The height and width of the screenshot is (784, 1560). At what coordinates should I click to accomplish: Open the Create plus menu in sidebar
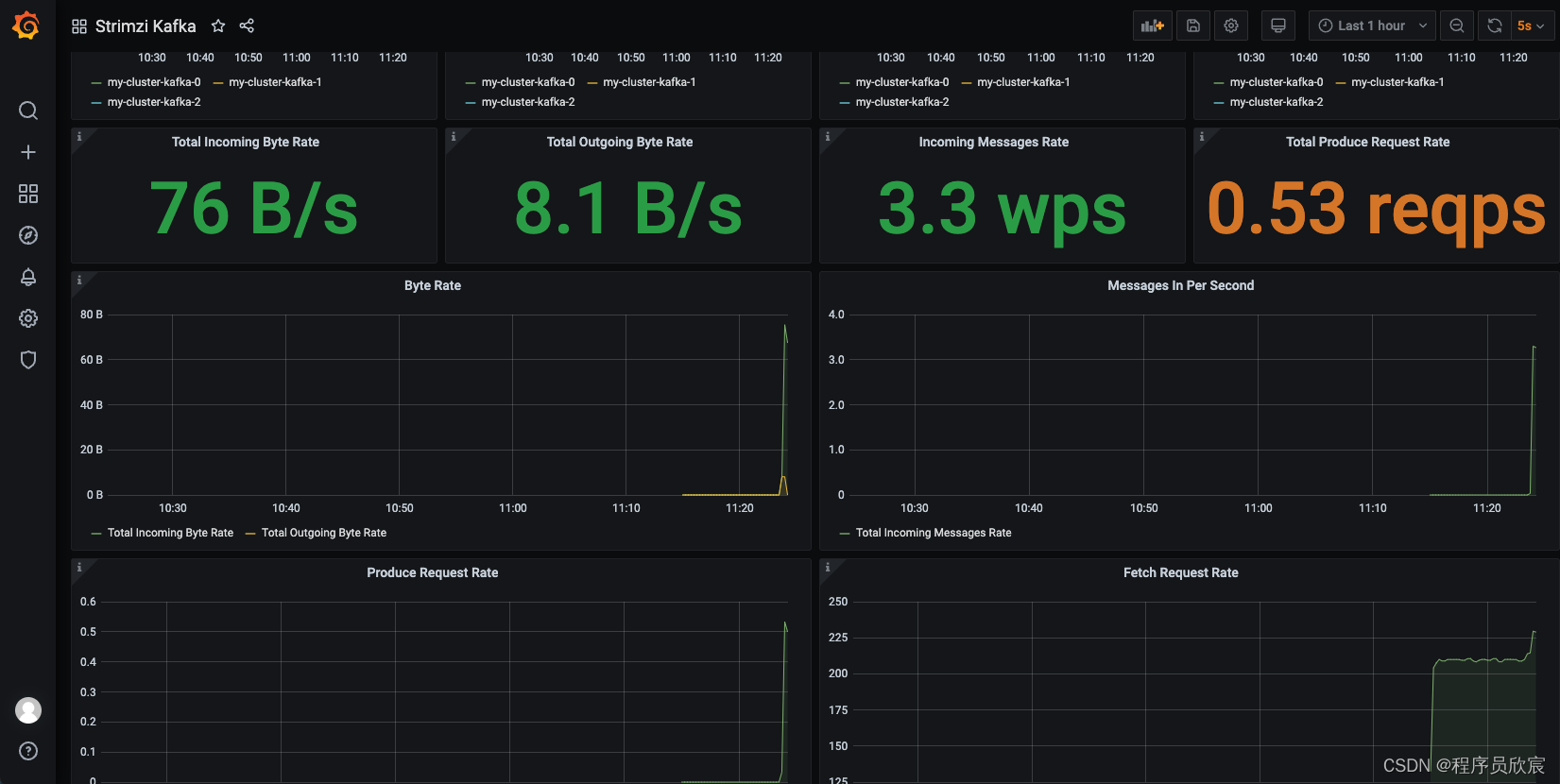(x=28, y=152)
